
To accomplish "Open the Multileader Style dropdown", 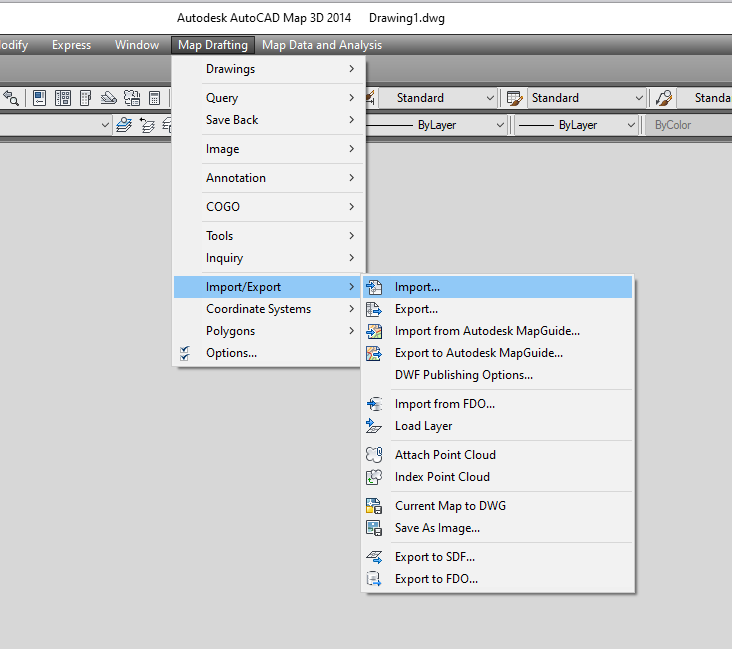I will tap(704, 98).
